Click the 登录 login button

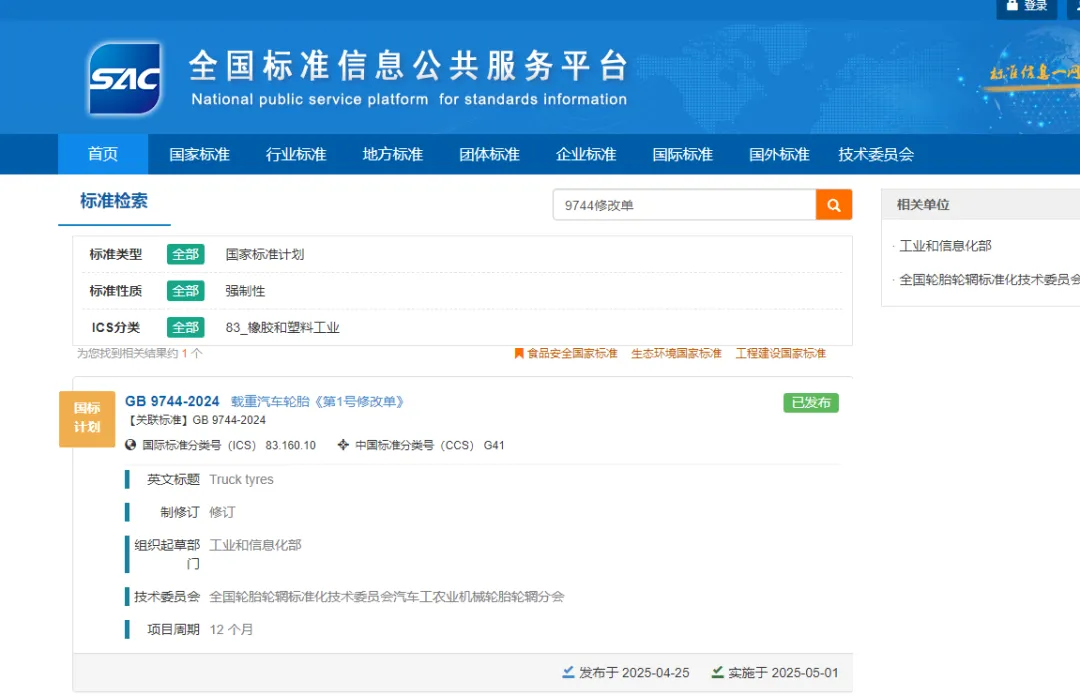1027,6
